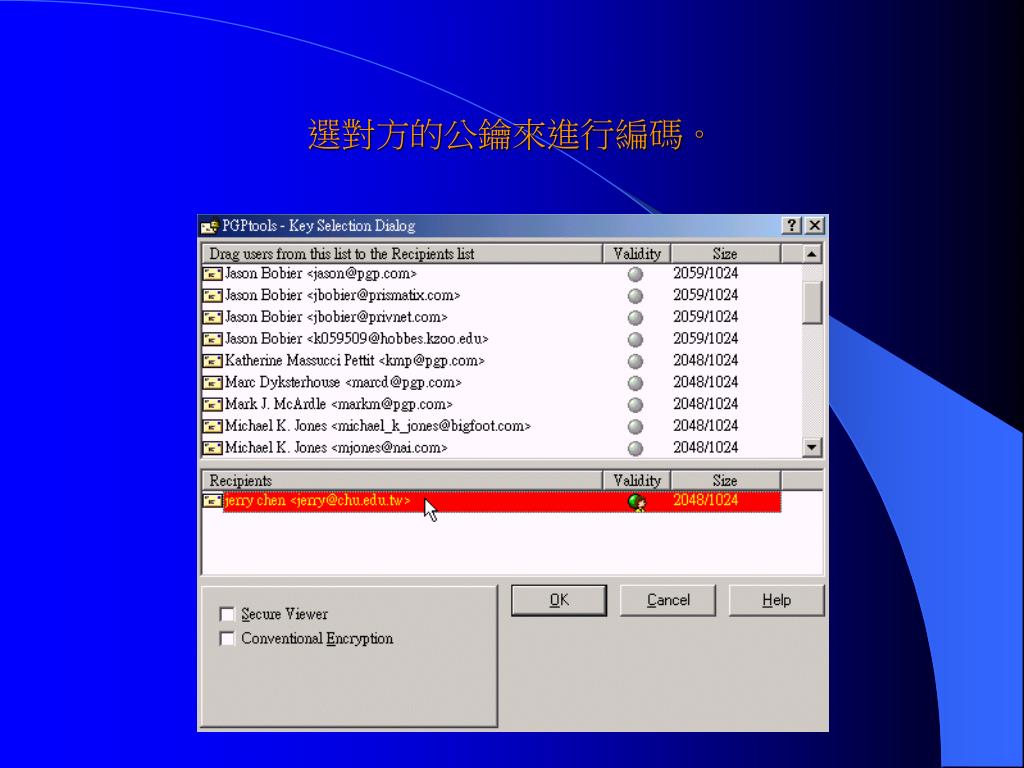Click key icon for jbobier@prismatix.com
The height and width of the screenshot is (768, 1024).
pyautogui.click(x=212, y=296)
